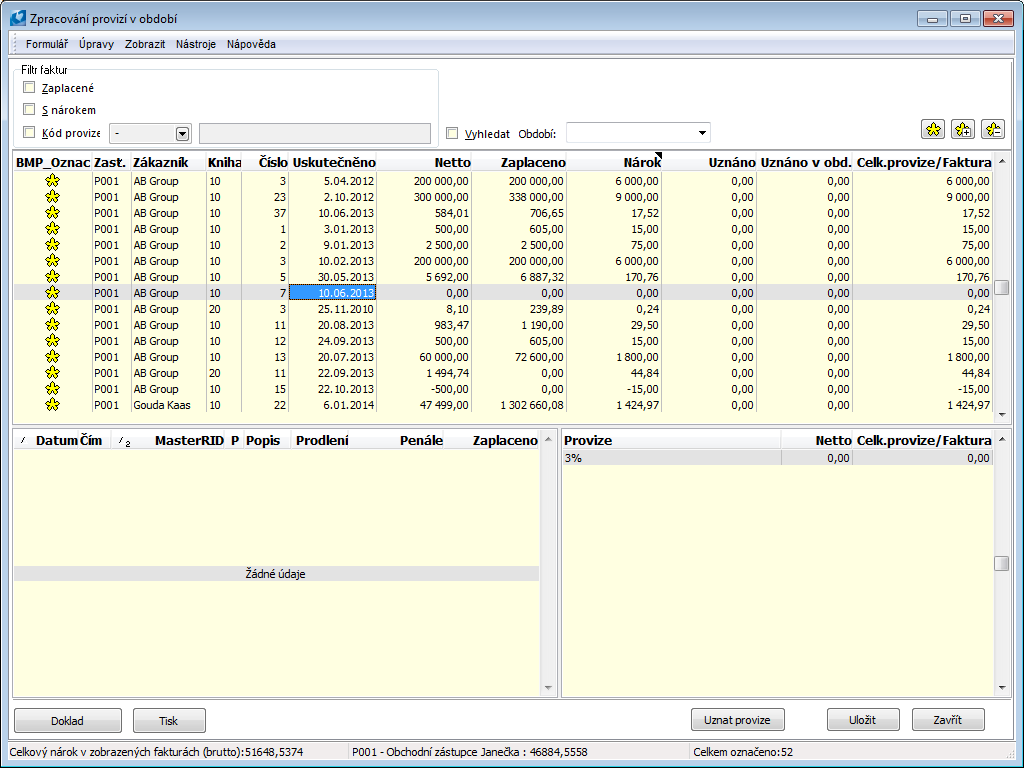Open the Nástroje menu

coord(195,44)
